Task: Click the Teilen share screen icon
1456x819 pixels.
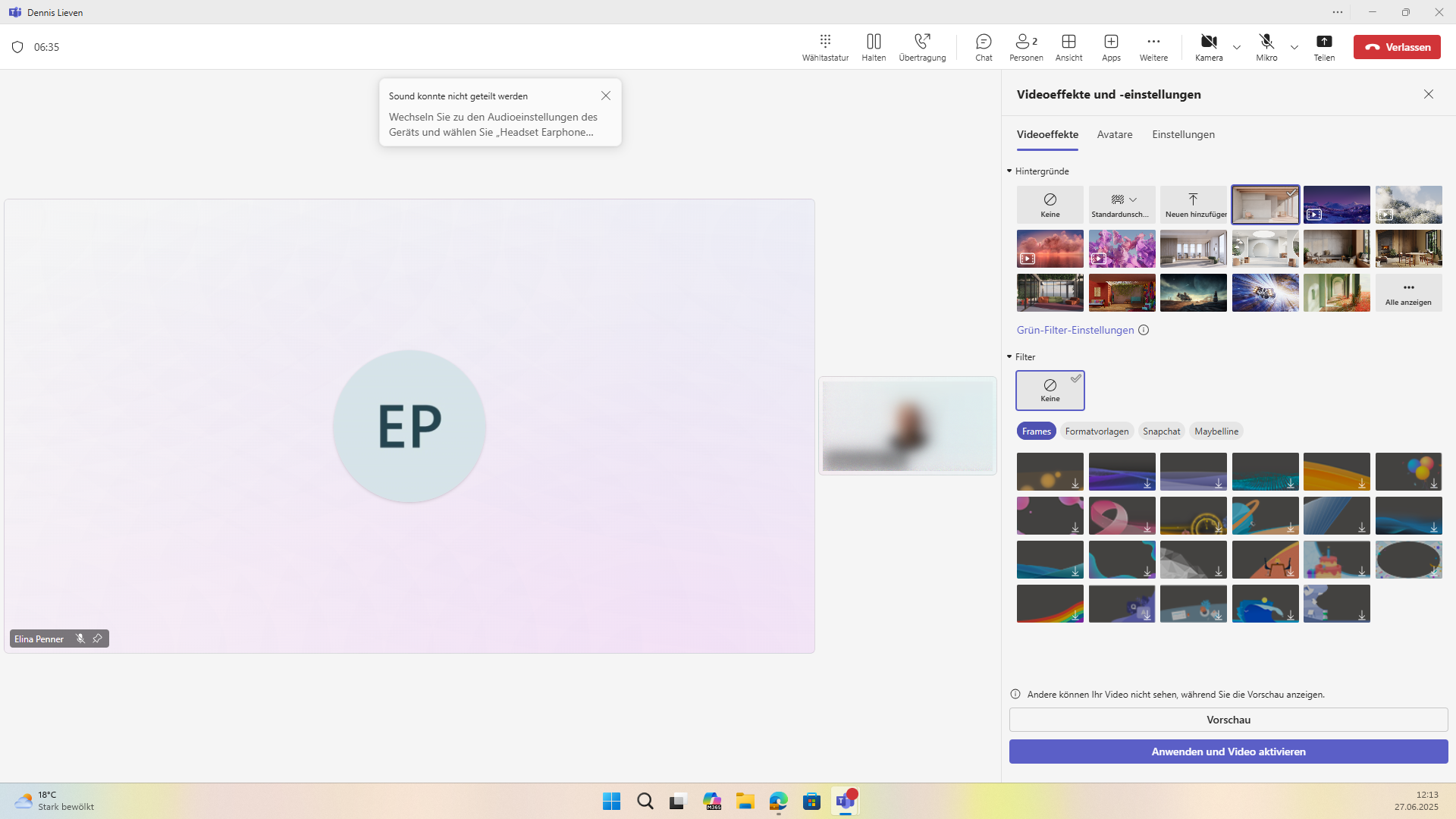Action: (x=1324, y=42)
